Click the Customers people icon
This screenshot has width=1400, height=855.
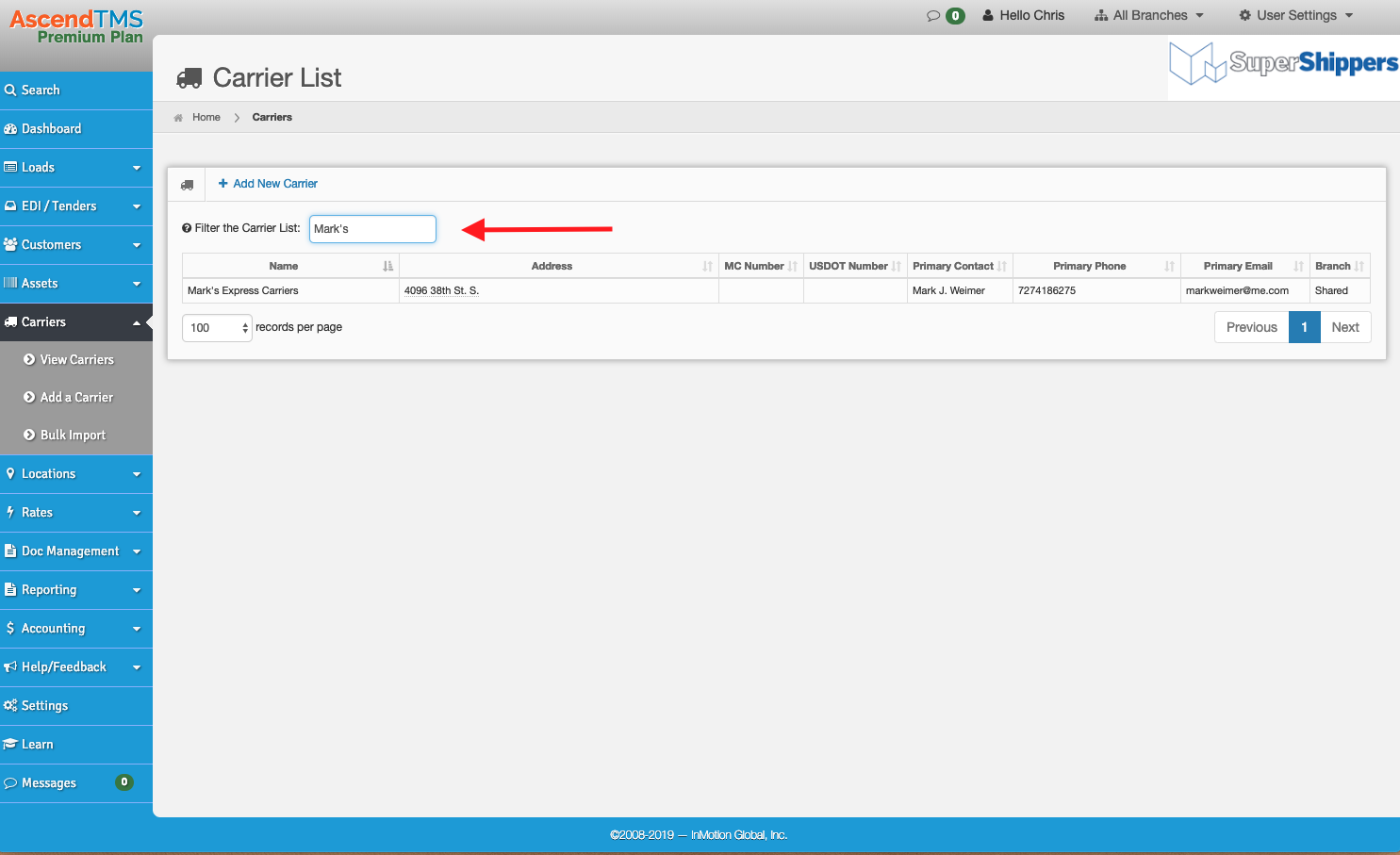10,245
